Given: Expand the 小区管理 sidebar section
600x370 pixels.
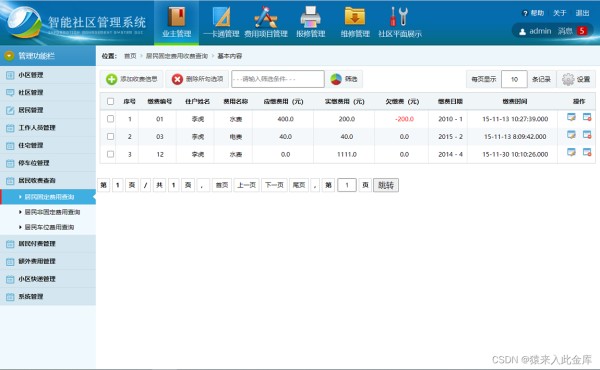Looking at the screenshot, I should tap(48, 75).
